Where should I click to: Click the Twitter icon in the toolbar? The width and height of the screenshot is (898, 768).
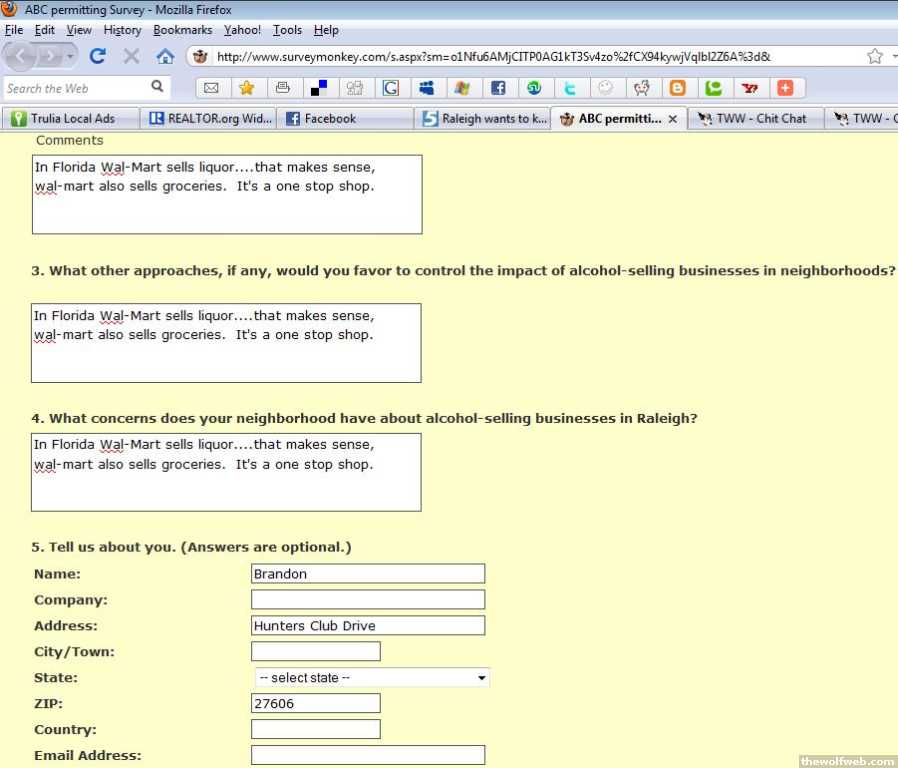tap(569, 88)
